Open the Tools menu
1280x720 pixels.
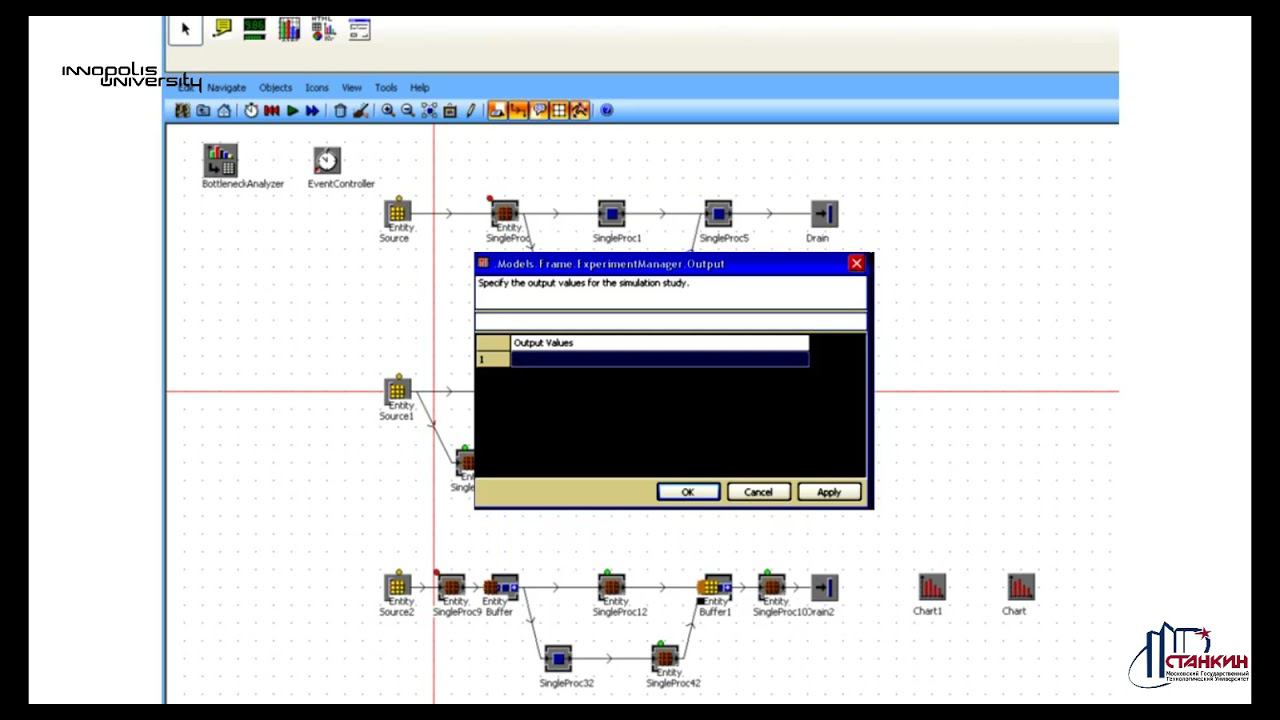click(x=386, y=88)
